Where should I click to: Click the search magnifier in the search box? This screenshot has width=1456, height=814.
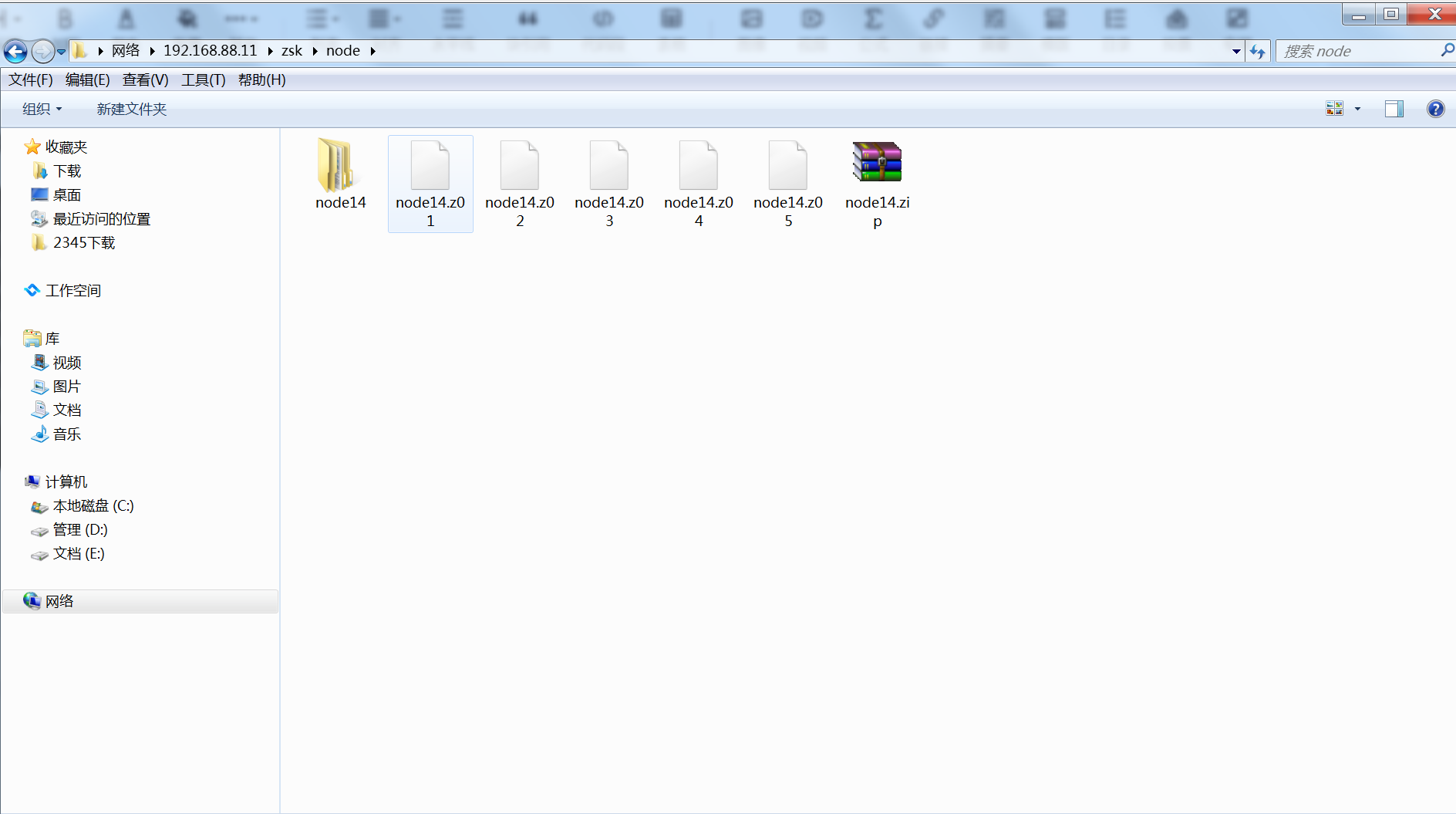click(x=1446, y=51)
